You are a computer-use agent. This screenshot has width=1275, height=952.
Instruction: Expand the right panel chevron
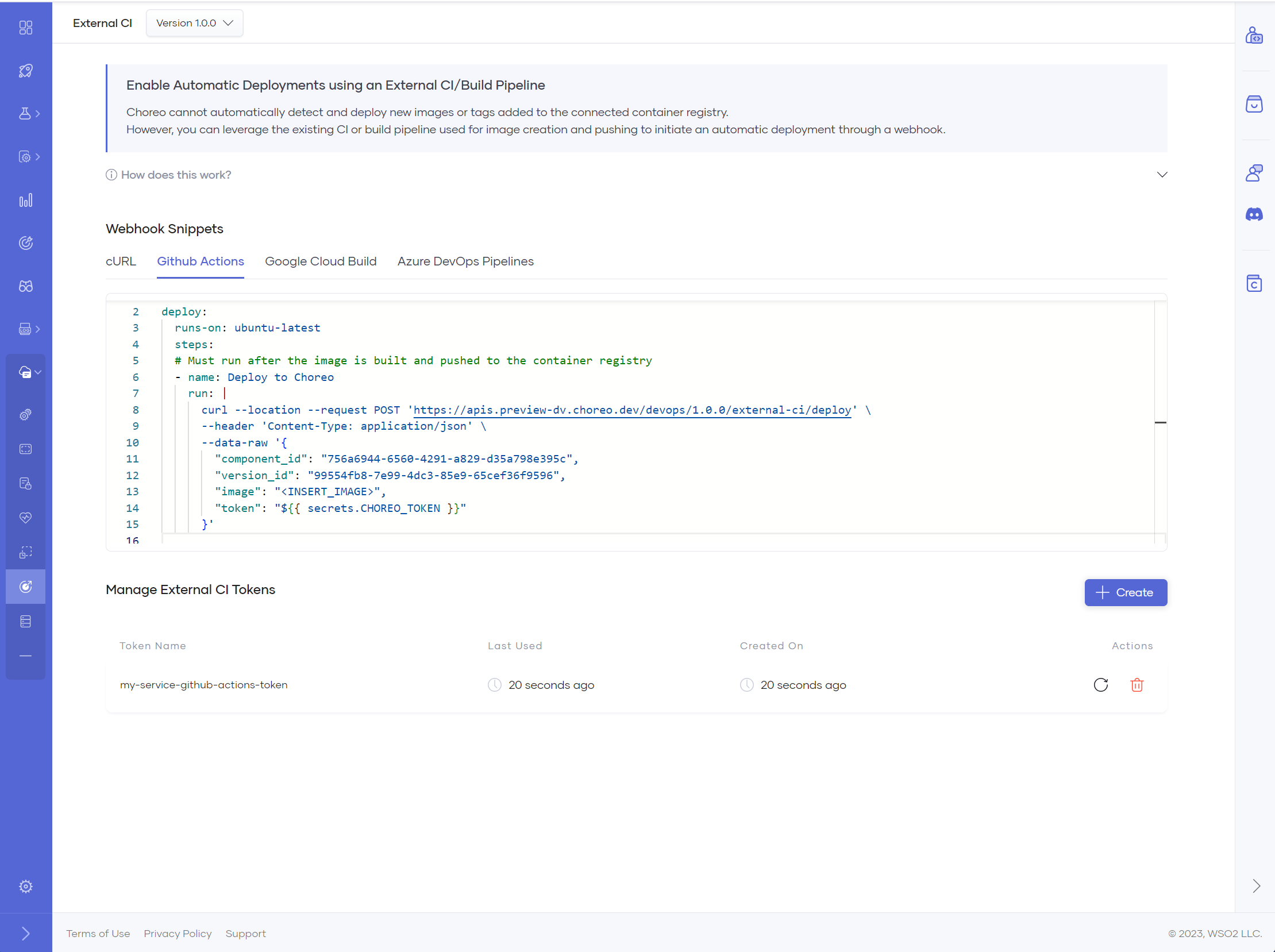[x=1256, y=887]
